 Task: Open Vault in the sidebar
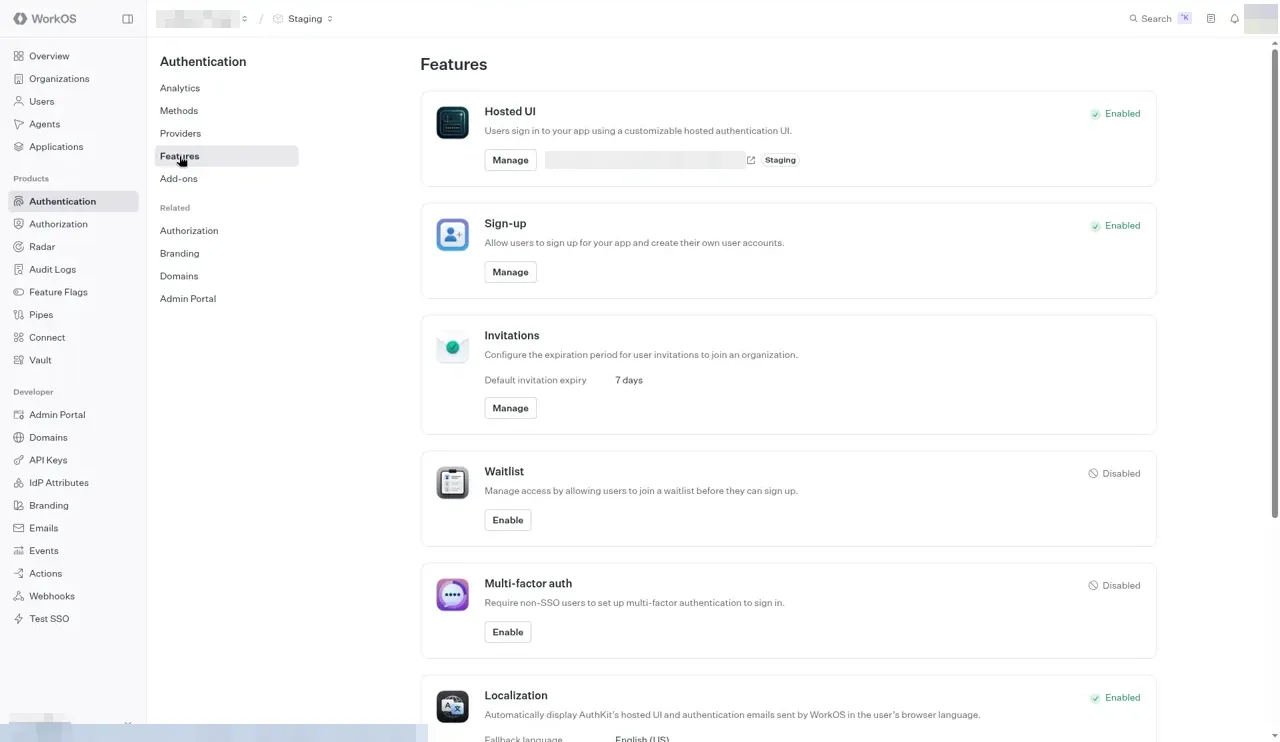point(73,360)
